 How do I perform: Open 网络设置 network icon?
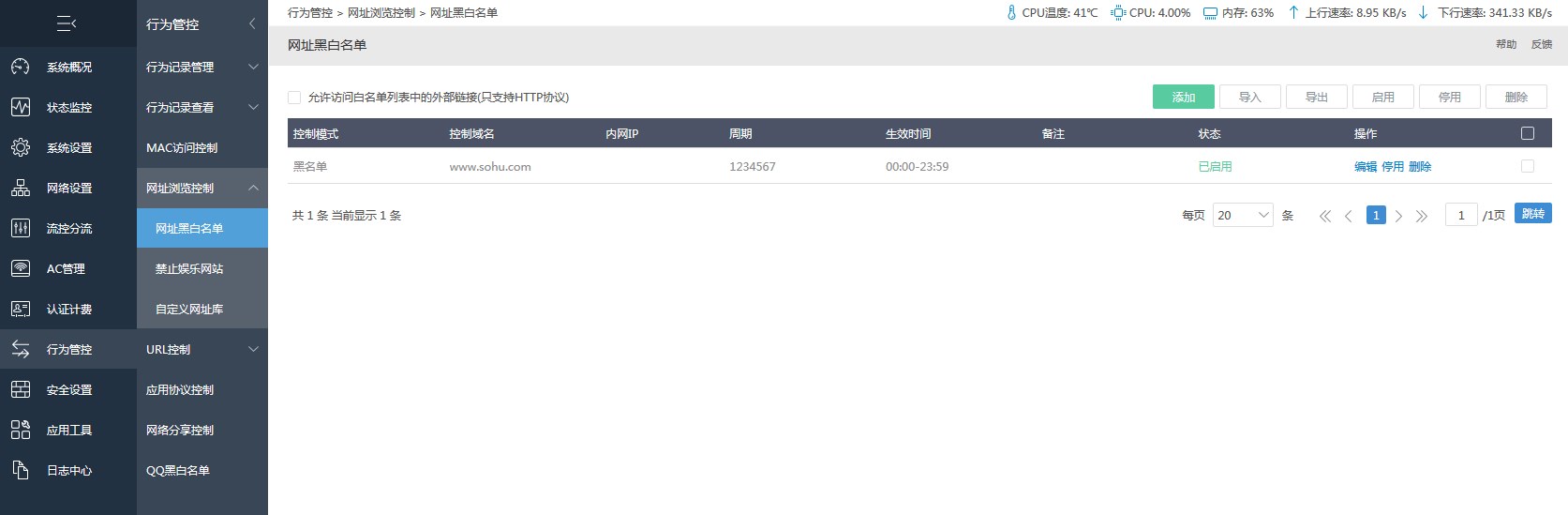click(x=21, y=188)
